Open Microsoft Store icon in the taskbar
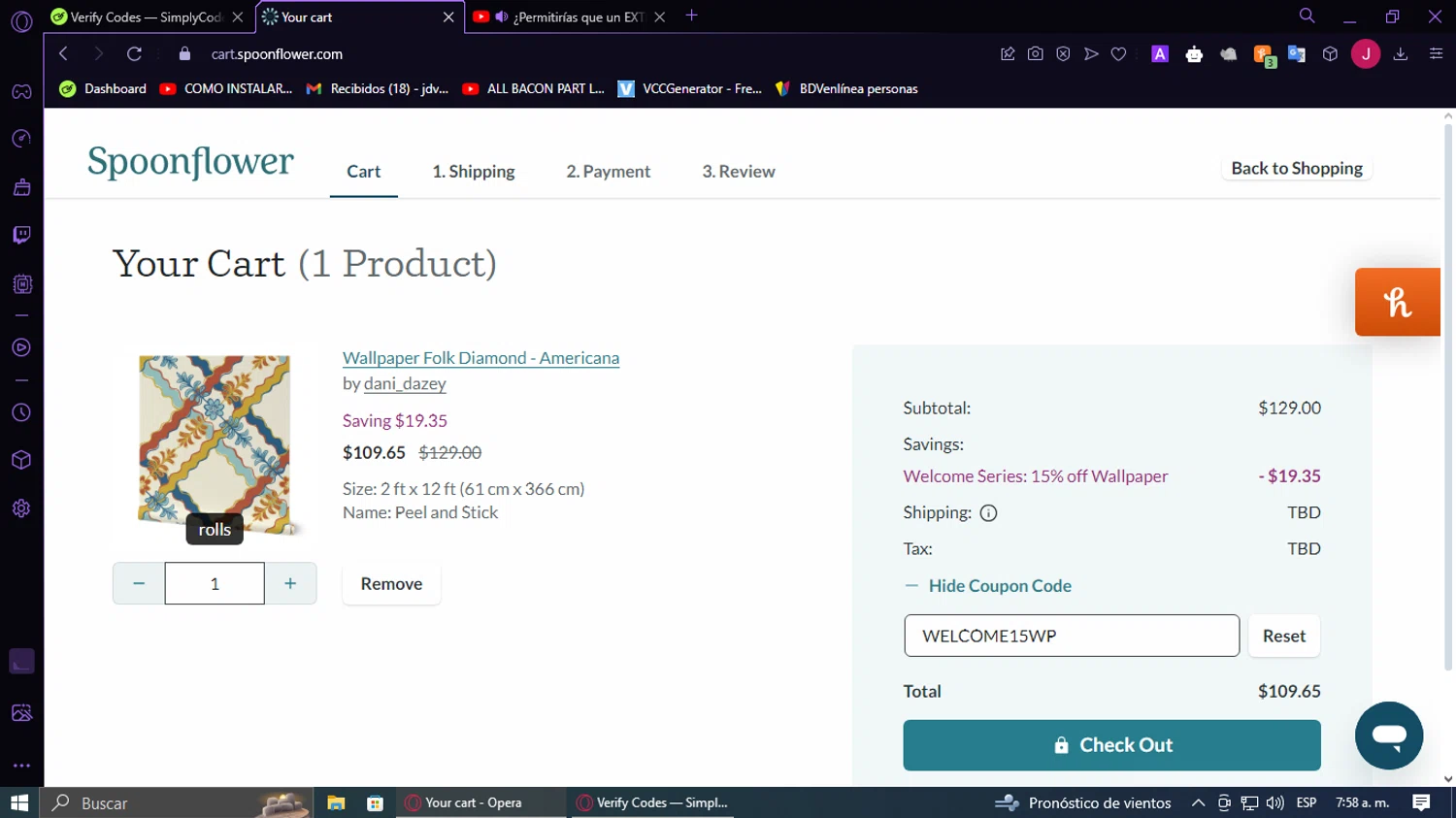Screen dimensions: 1456x818 tap(376, 802)
